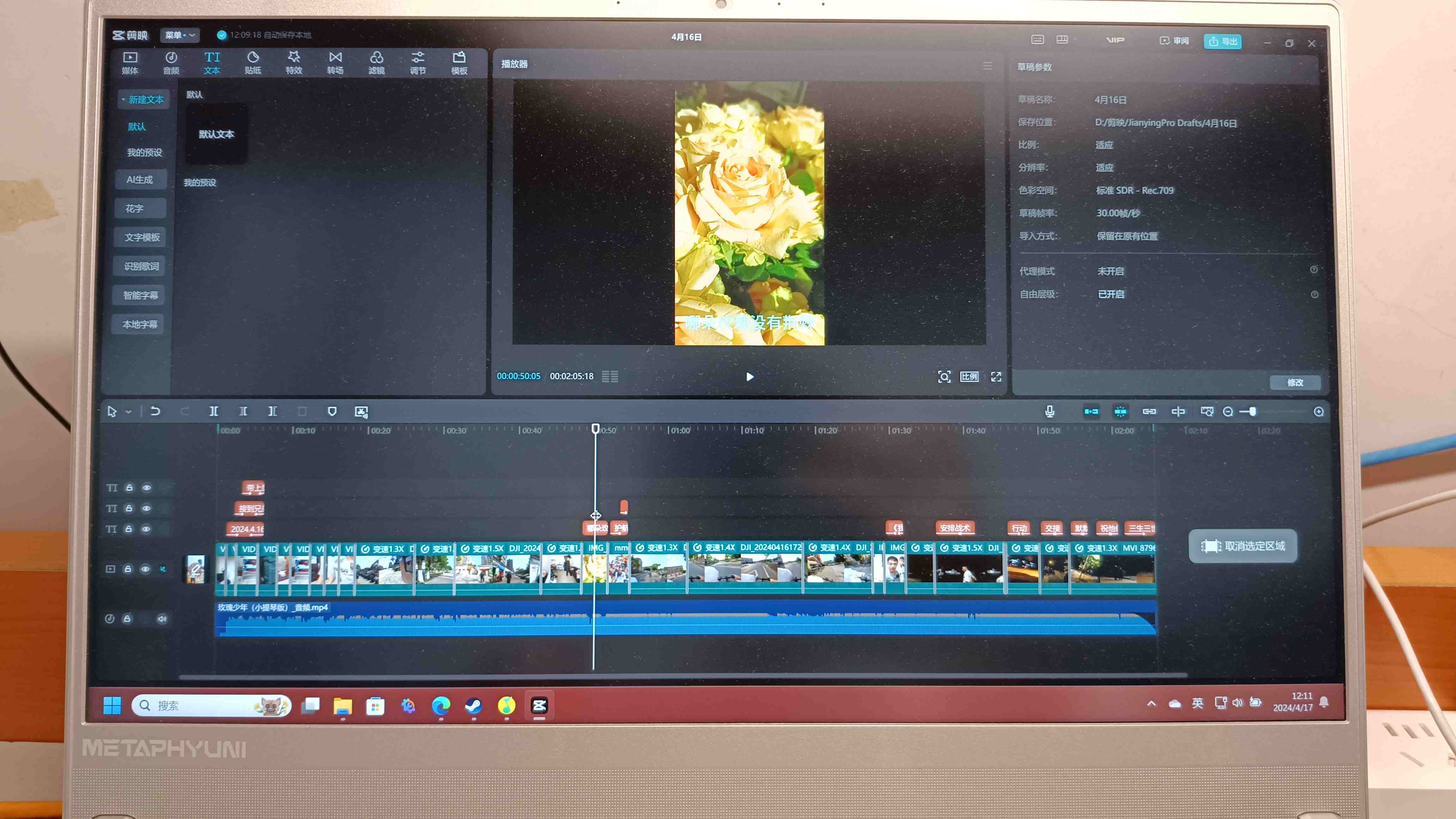This screenshot has width=1456, height=819.
Task: Open the player panel hamburger menu
Action: pos(987,66)
